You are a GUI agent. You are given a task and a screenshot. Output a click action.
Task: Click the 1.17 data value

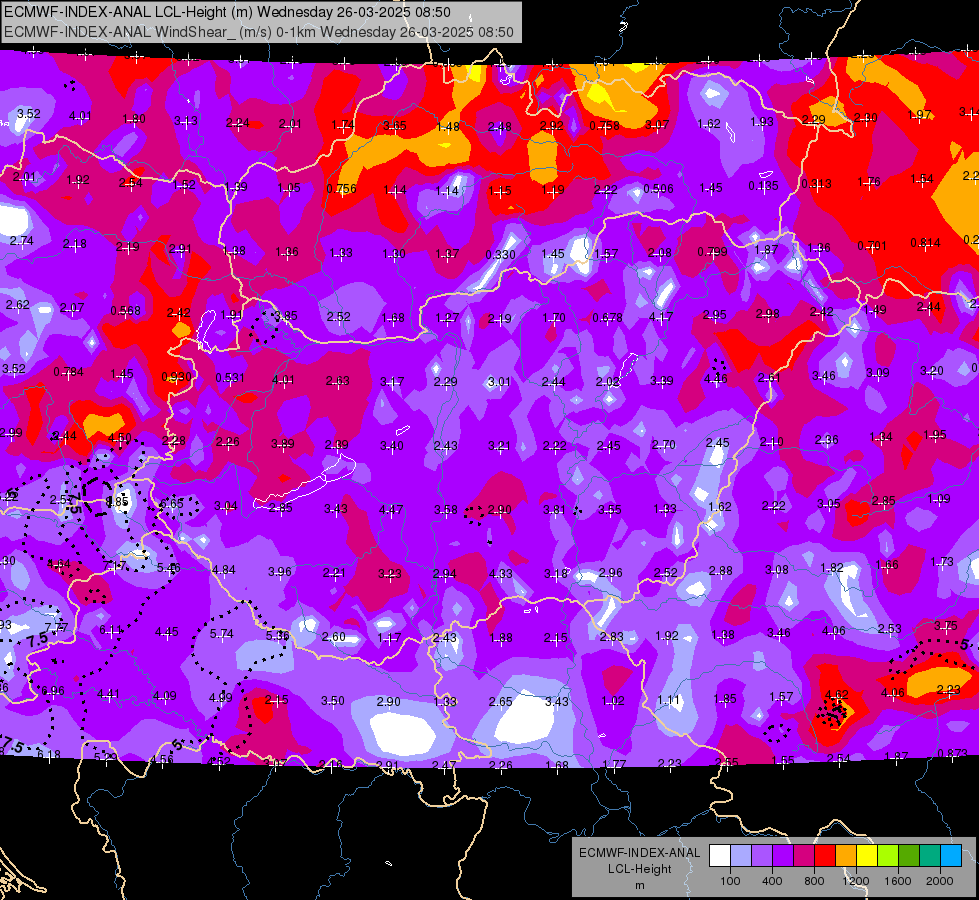389,638
